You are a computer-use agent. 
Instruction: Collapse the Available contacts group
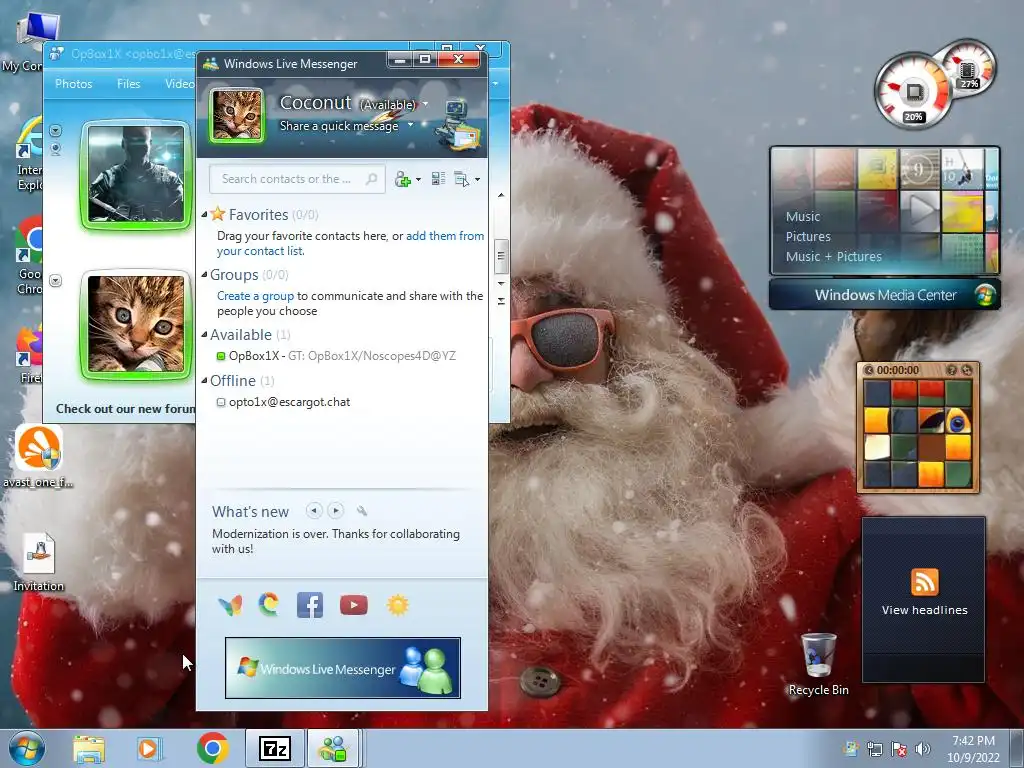(204, 334)
